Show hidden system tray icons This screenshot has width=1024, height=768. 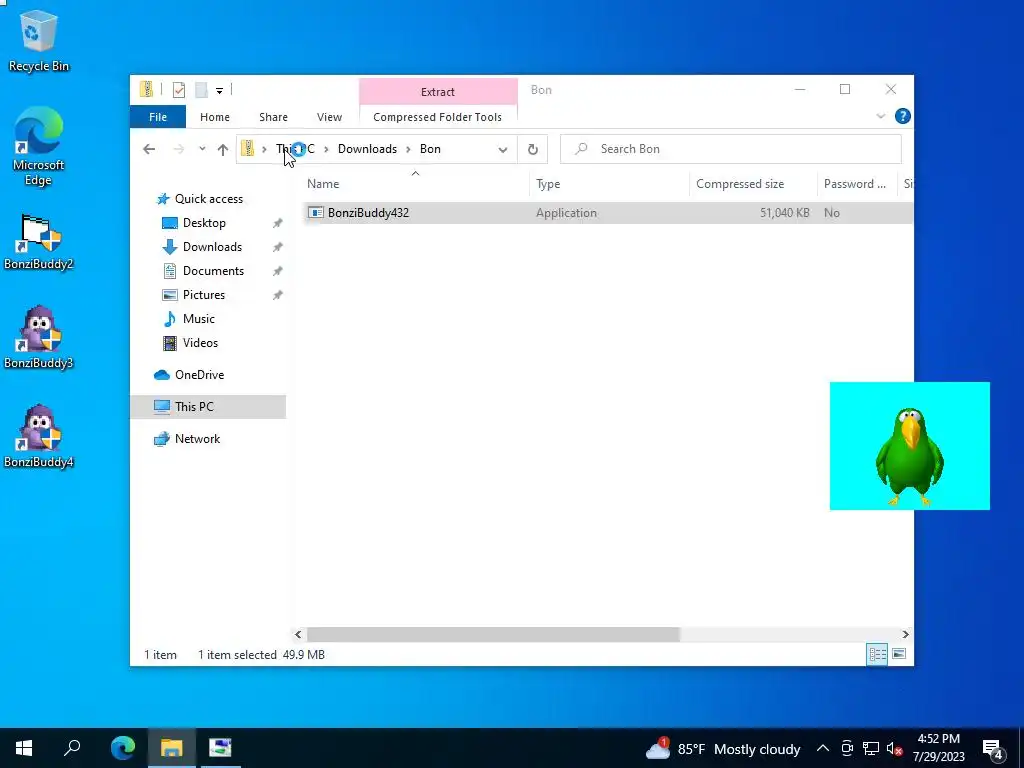[823, 748]
